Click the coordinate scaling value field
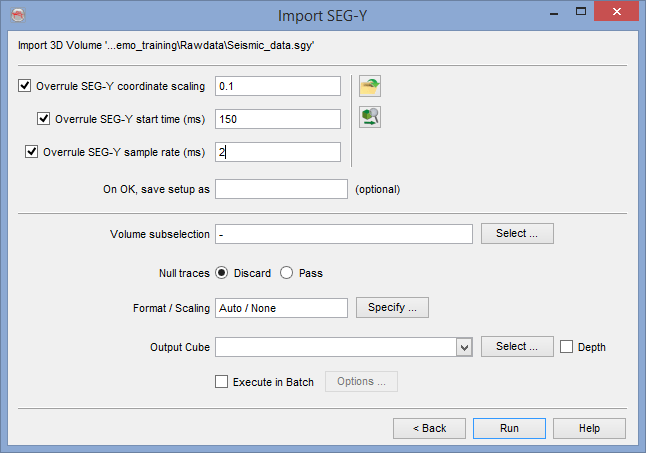Image resolution: width=646 pixels, height=453 pixels. 279,86
